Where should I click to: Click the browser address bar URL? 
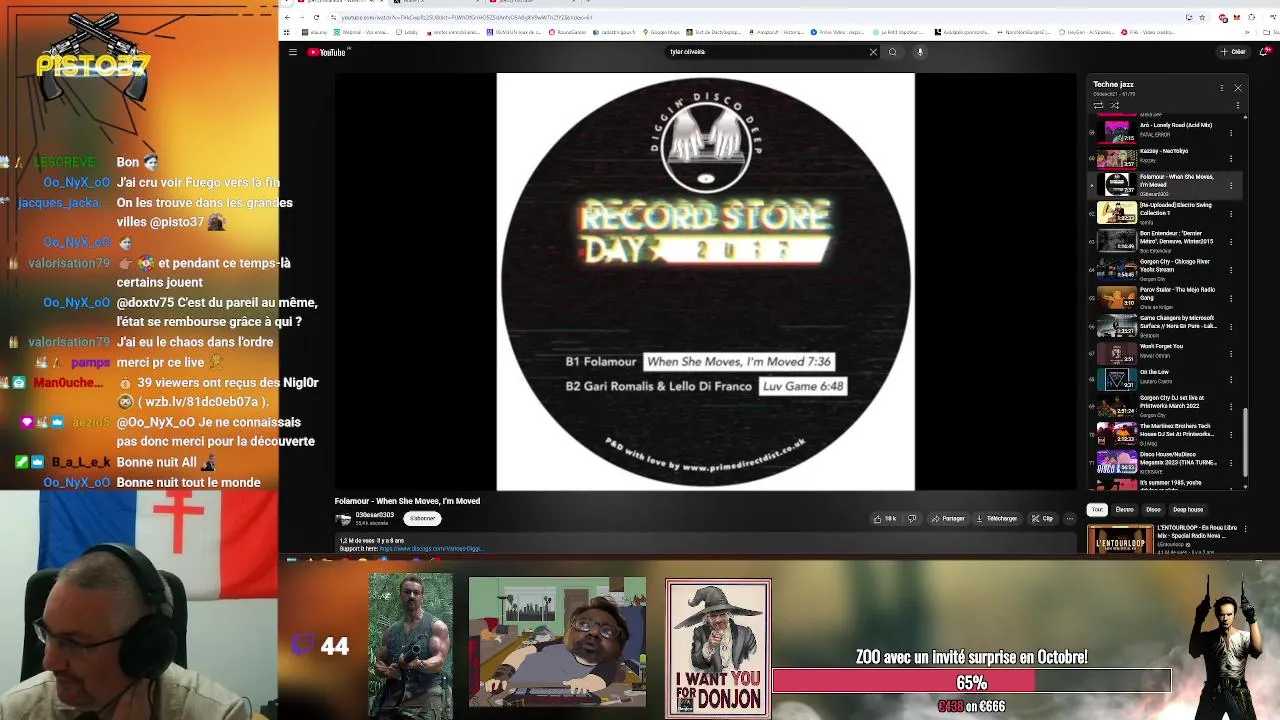(467, 17)
